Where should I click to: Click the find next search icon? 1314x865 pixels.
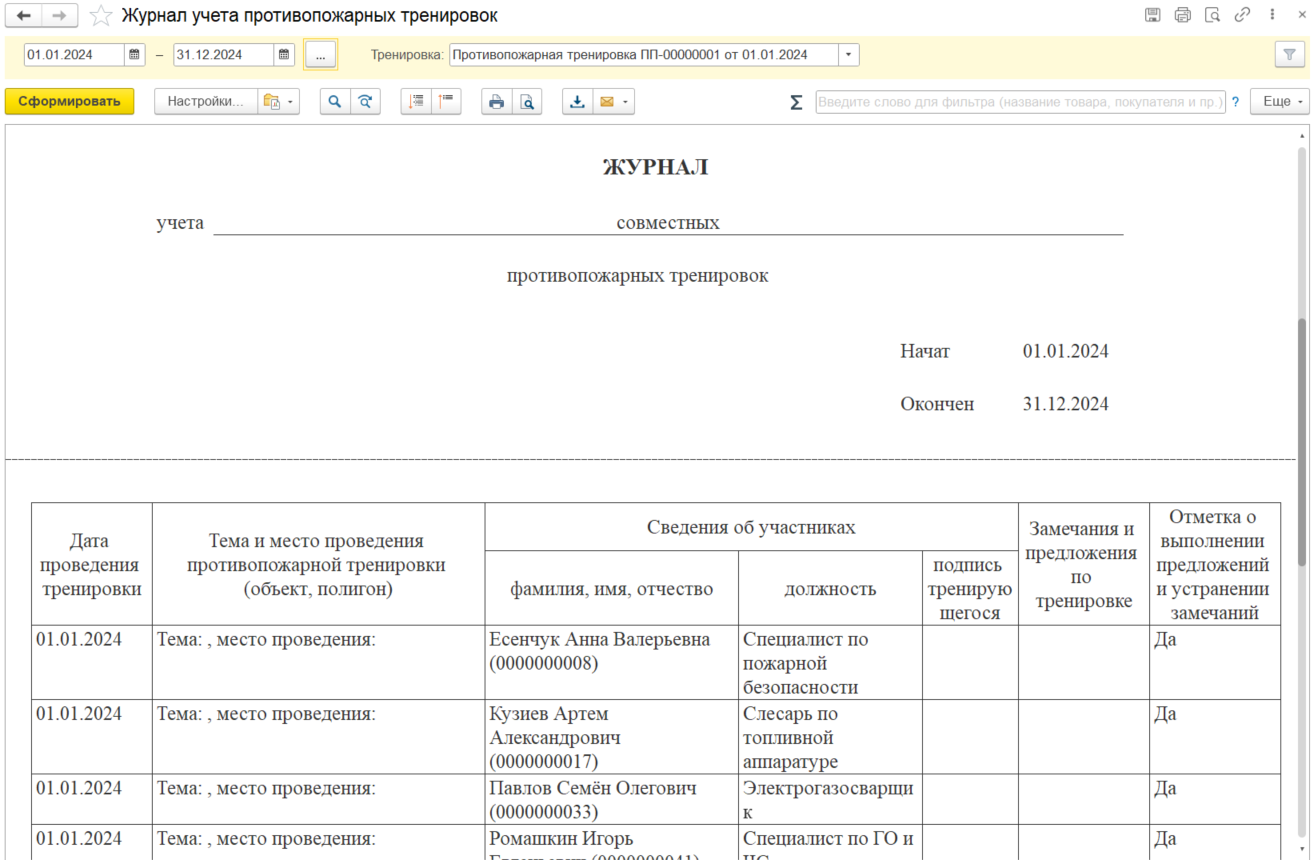coord(366,102)
